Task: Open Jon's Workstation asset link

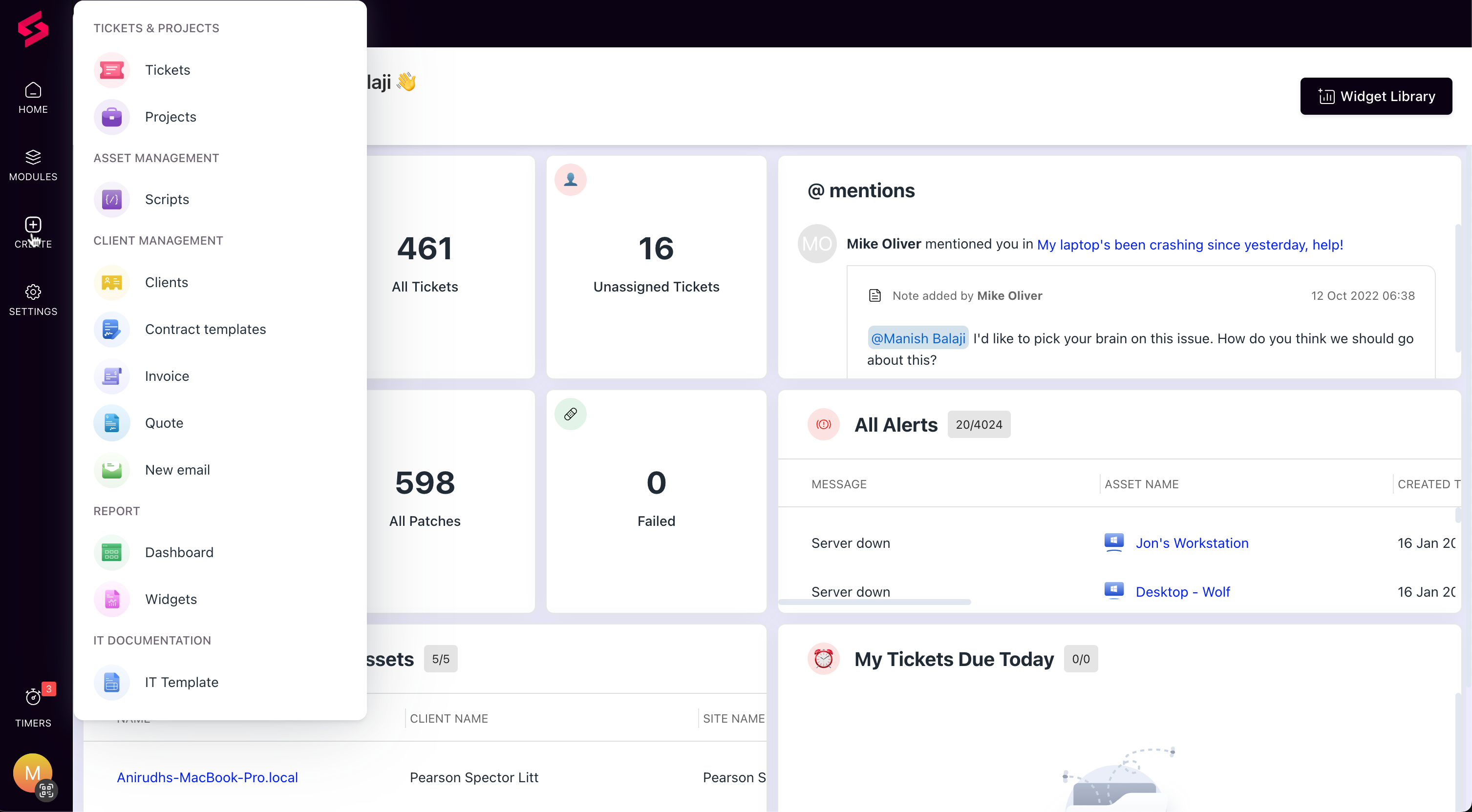Action: [1192, 543]
